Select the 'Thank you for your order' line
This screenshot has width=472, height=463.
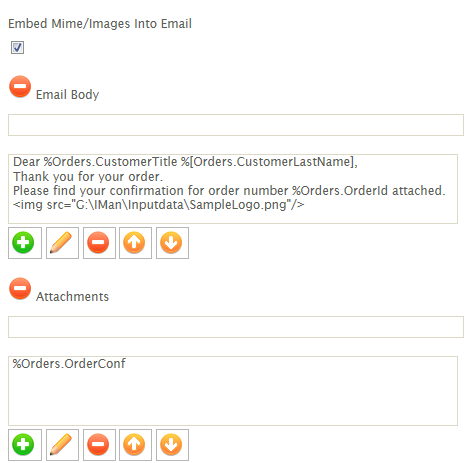pos(88,176)
